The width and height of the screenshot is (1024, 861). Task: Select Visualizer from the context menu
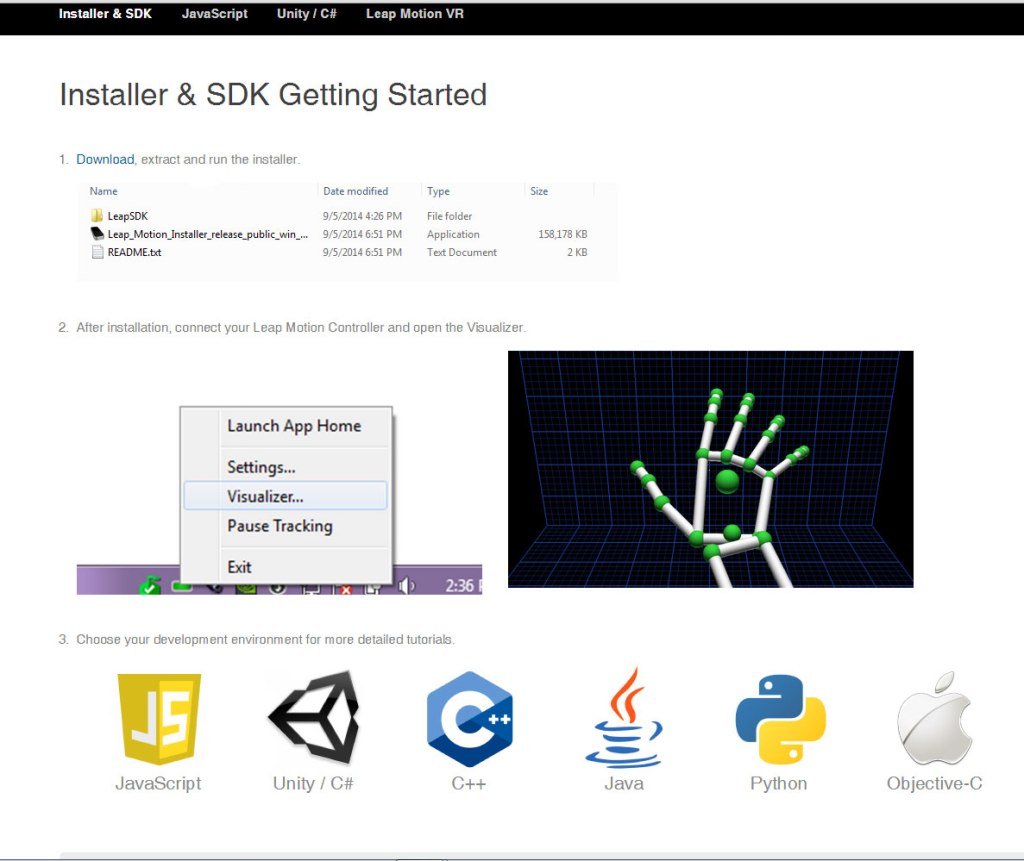pyautogui.click(x=265, y=495)
